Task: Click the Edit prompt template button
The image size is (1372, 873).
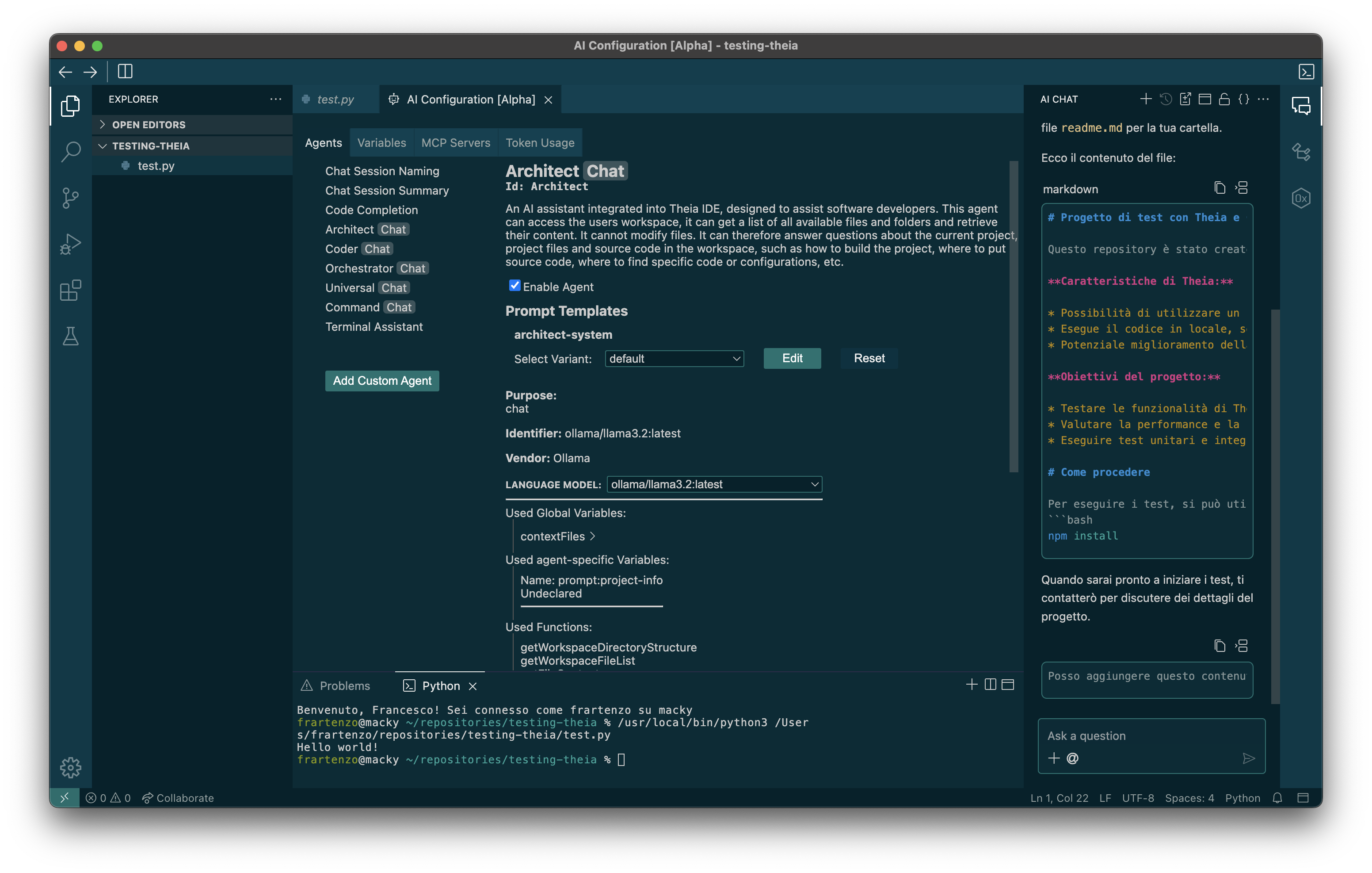Action: (x=792, y=359)
